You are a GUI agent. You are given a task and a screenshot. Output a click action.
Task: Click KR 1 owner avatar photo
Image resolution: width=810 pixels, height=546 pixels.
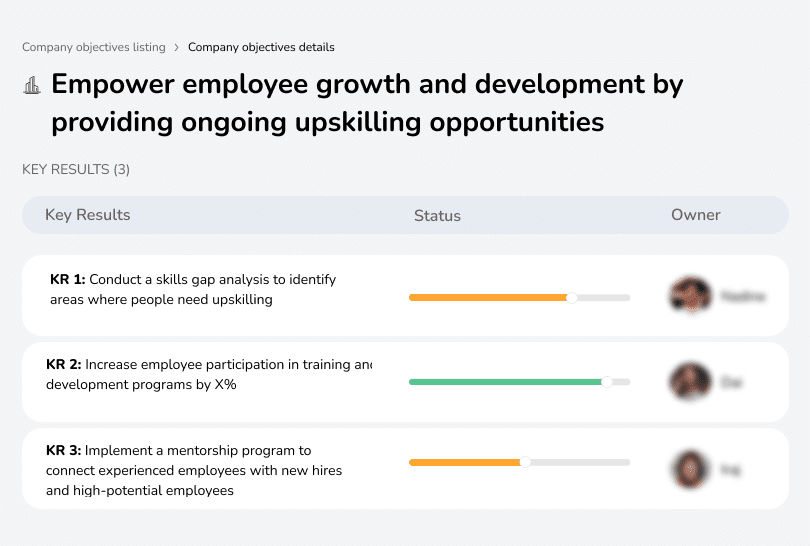[690, 296]
